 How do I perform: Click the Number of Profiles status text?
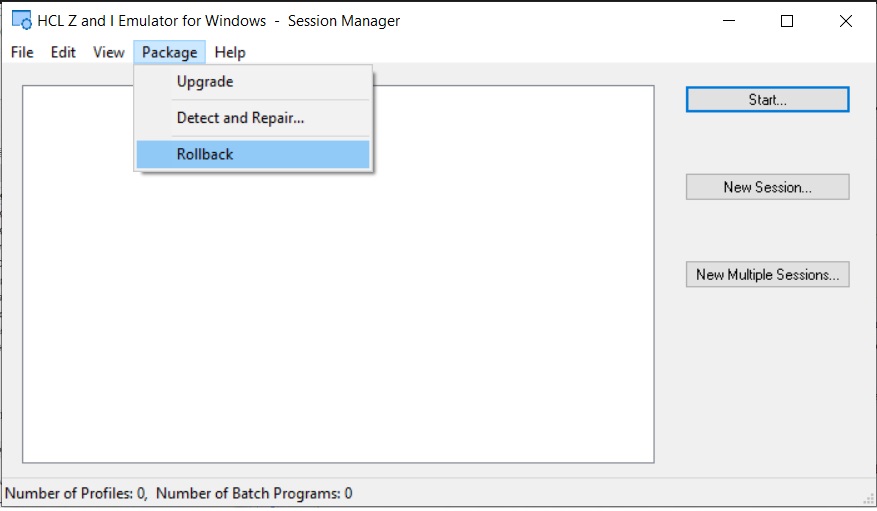[x=77, y=493]
